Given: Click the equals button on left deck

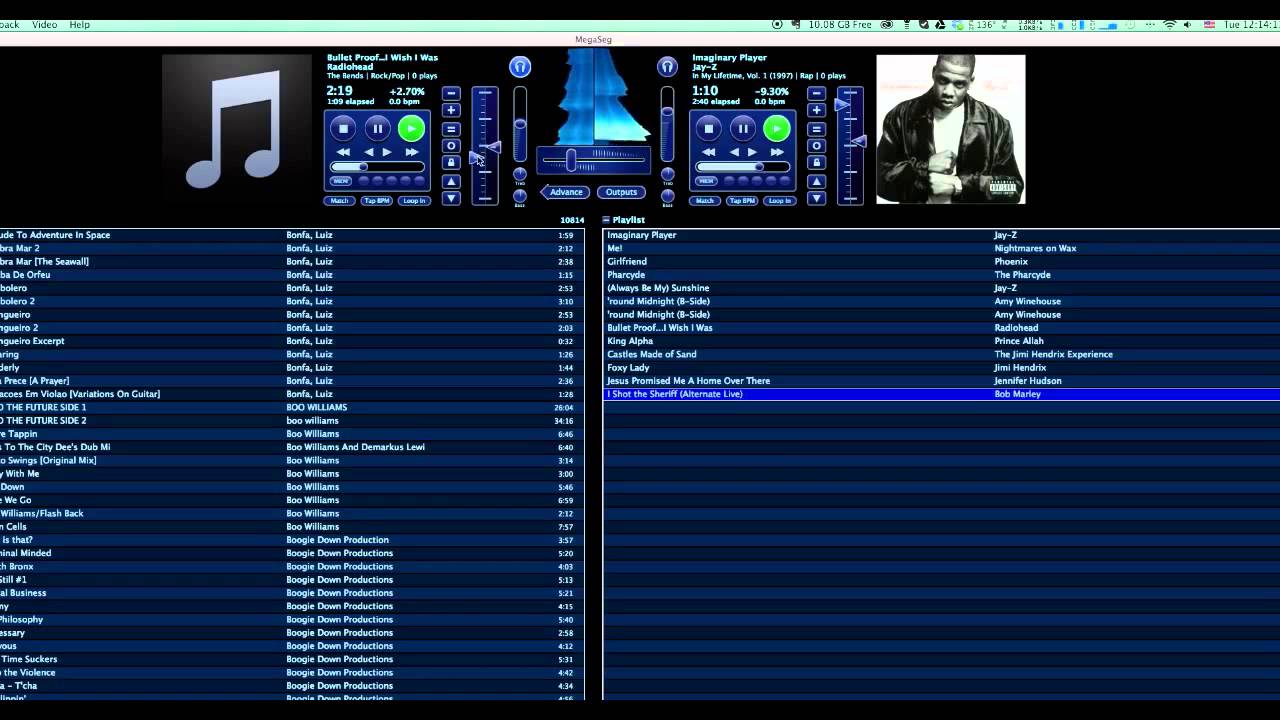Looking at the screenshot, I should [451, 129].
